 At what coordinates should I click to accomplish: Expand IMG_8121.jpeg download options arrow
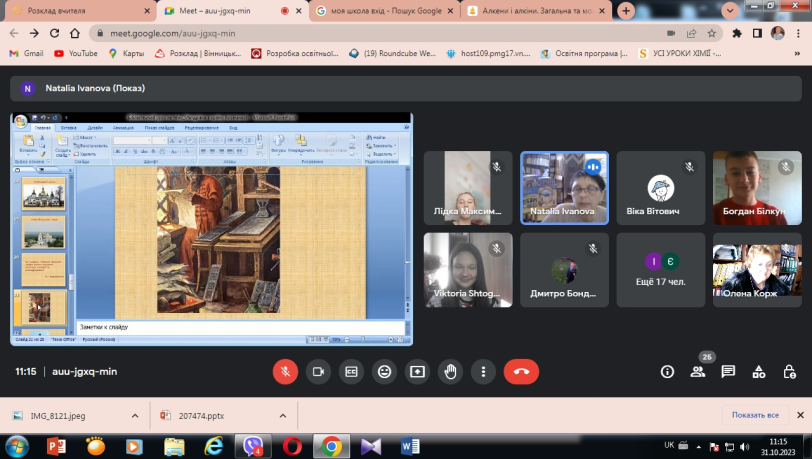coord(135,415)
